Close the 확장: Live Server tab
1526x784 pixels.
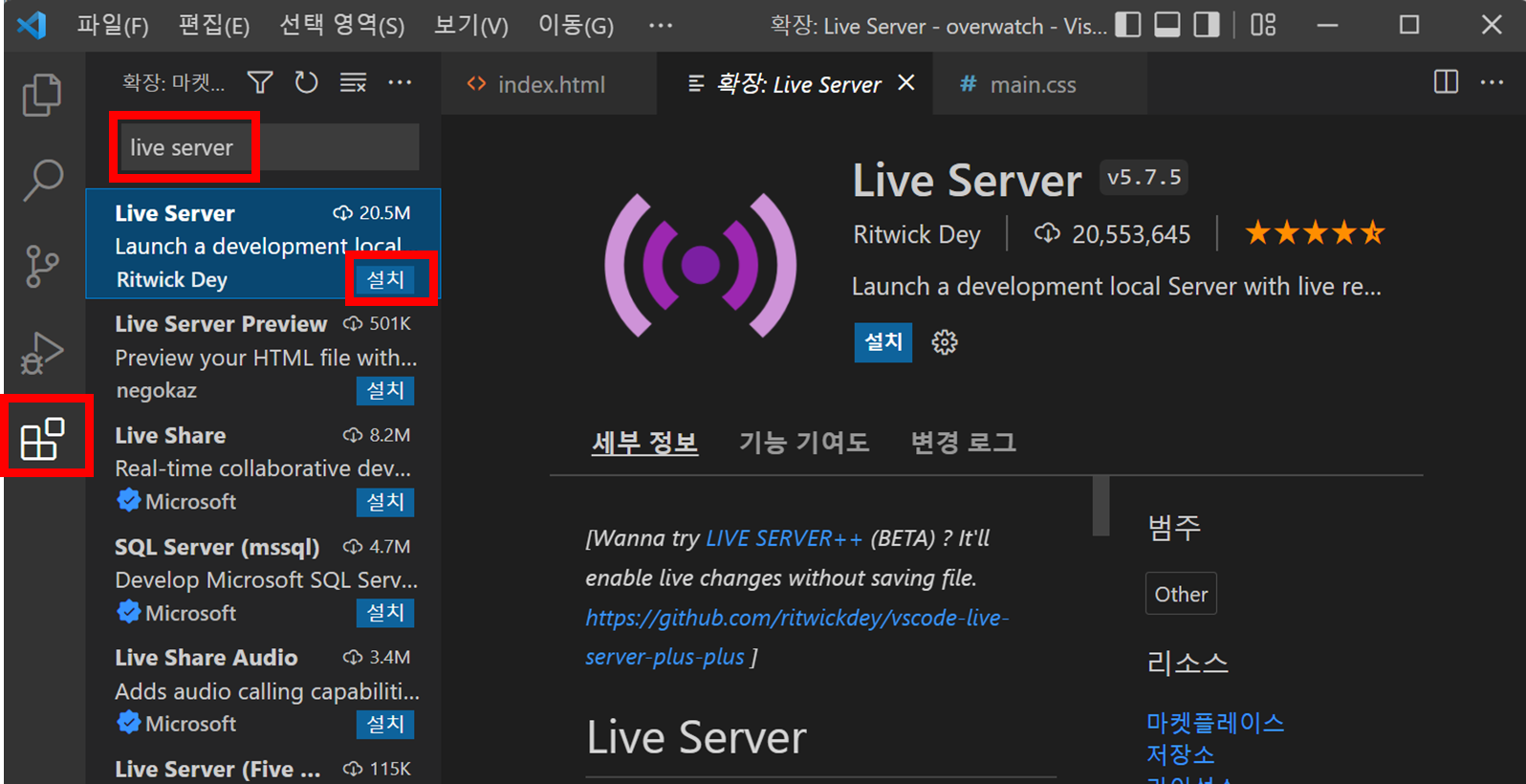tap(906, 83)
